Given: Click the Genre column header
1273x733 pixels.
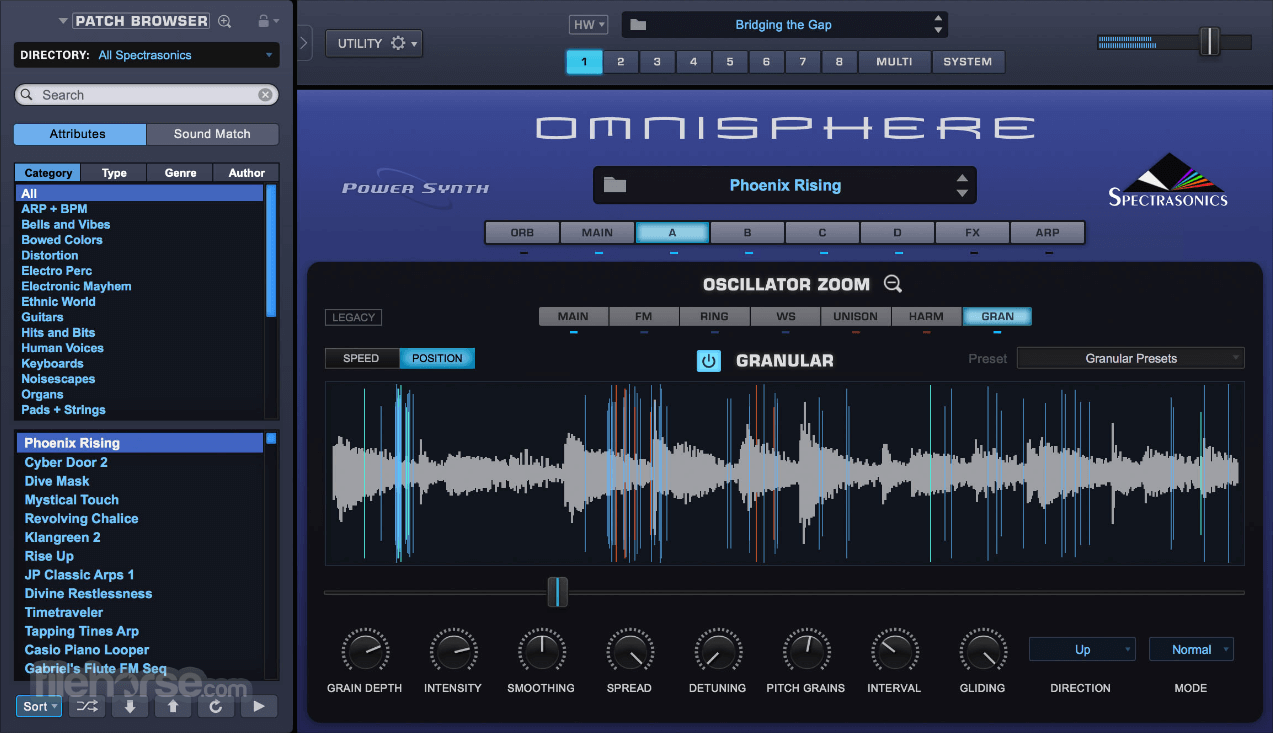Looking at the screenshot, I should [x=180, y=173].
